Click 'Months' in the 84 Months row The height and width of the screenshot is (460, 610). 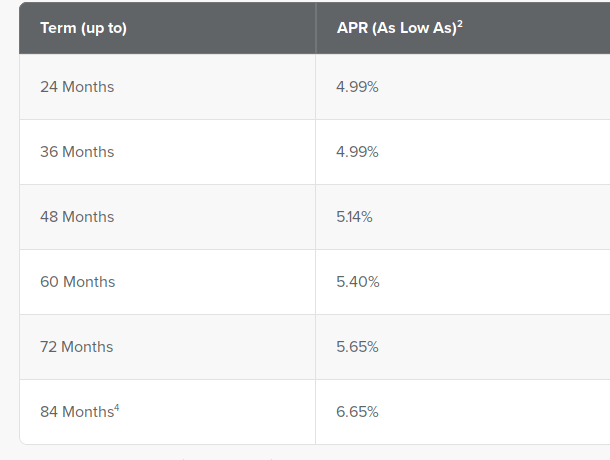point(88,412)
